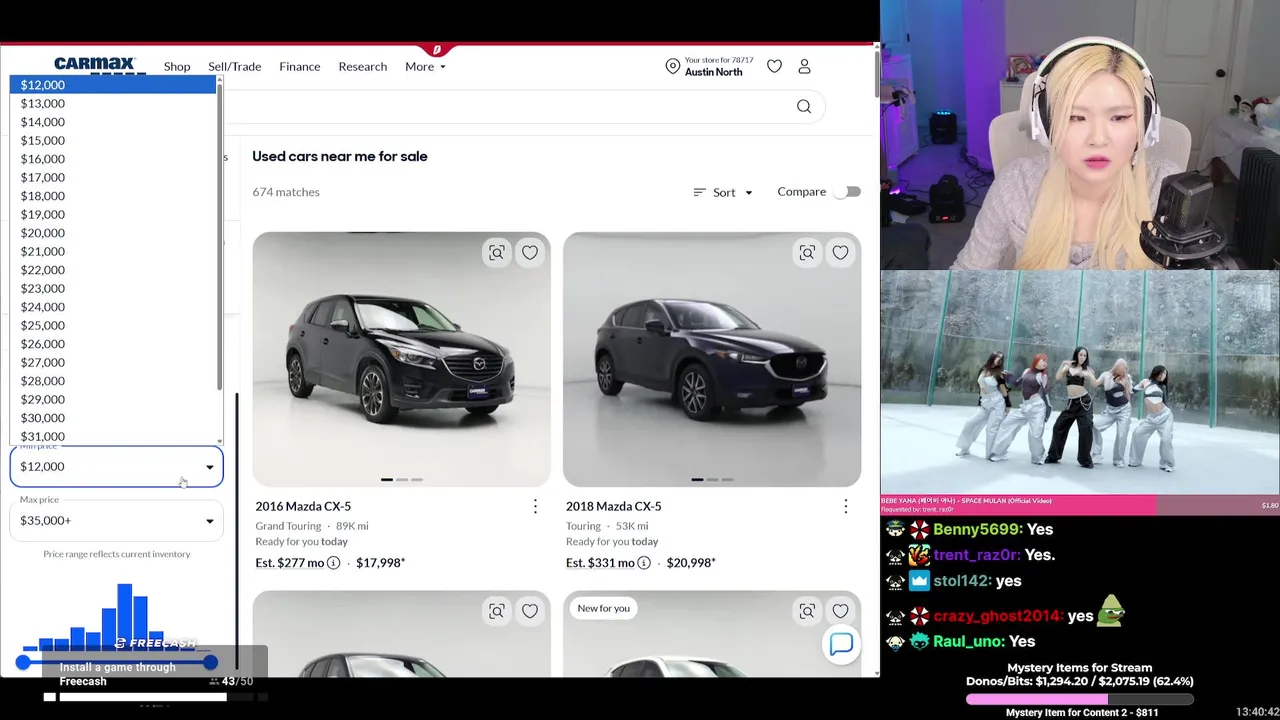This screenshot has width=1280, height=720.
Task: Select $20,000 in min price list
Action: point(112,233)
